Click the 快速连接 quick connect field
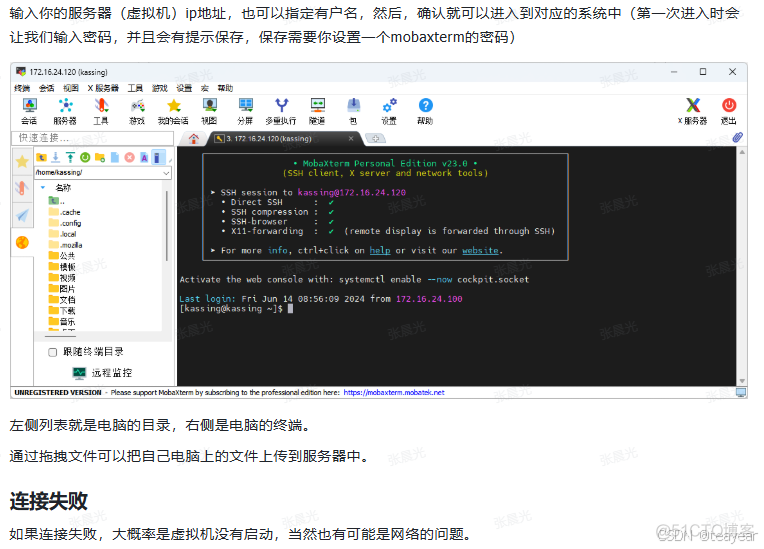Image resolution: width=764 pixels, height=549 pixels. (93, 138)
